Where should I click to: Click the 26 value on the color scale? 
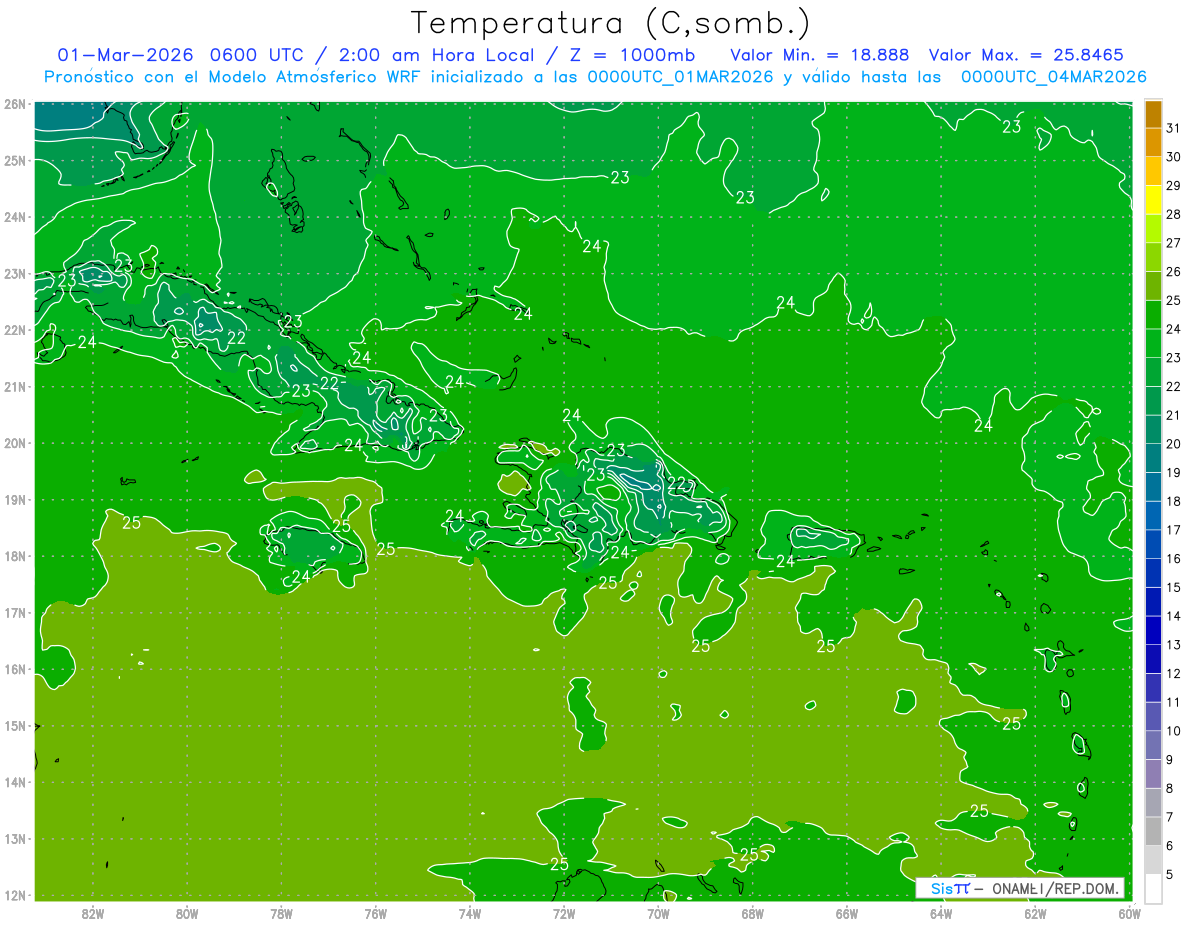(1174, 271)
